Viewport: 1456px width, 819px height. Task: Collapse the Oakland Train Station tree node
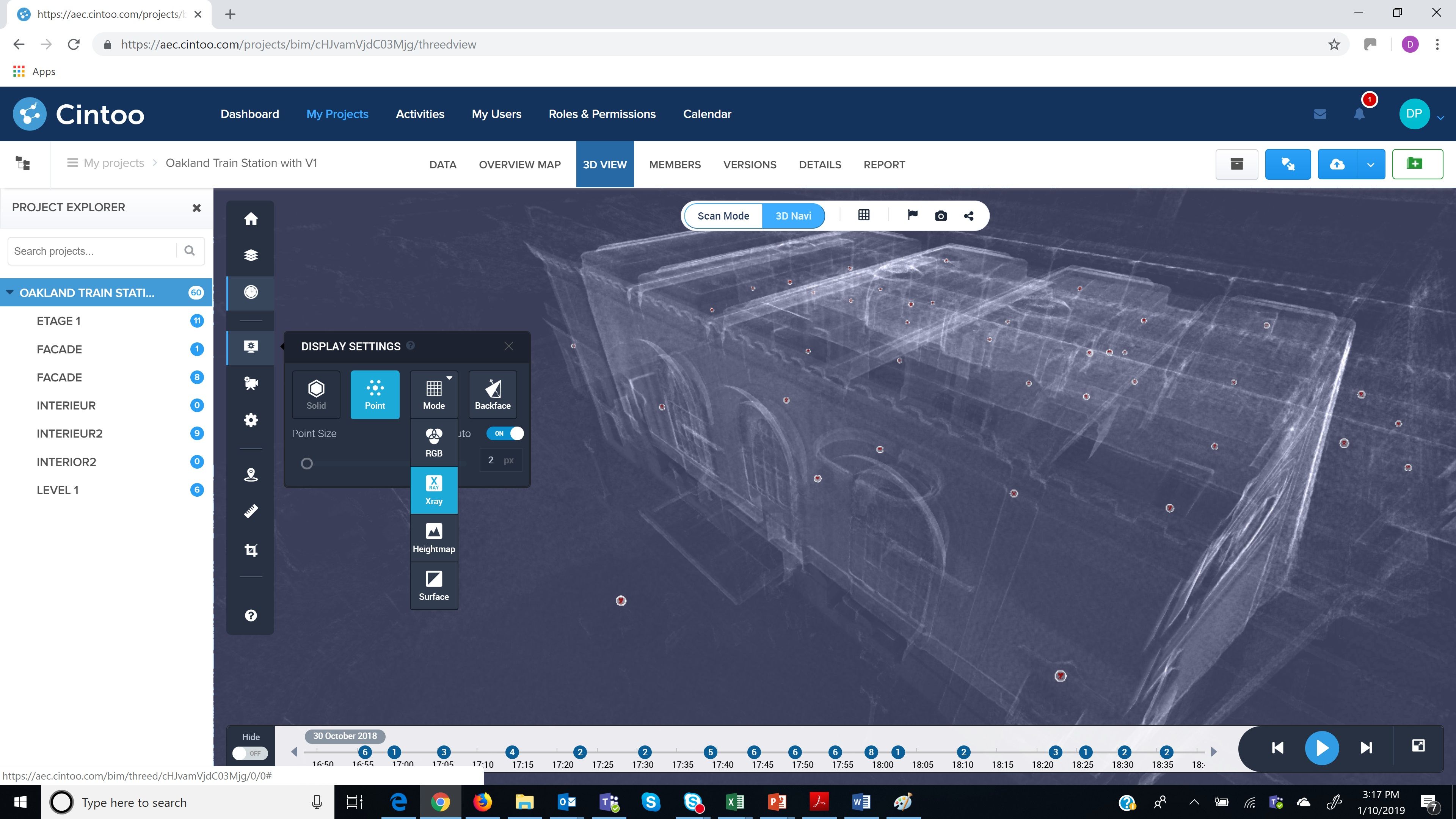(x=9, y=293)
